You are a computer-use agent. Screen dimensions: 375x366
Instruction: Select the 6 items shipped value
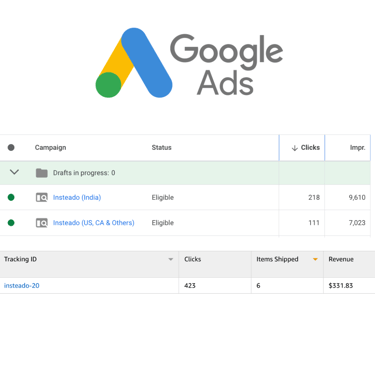coord(258,285)
